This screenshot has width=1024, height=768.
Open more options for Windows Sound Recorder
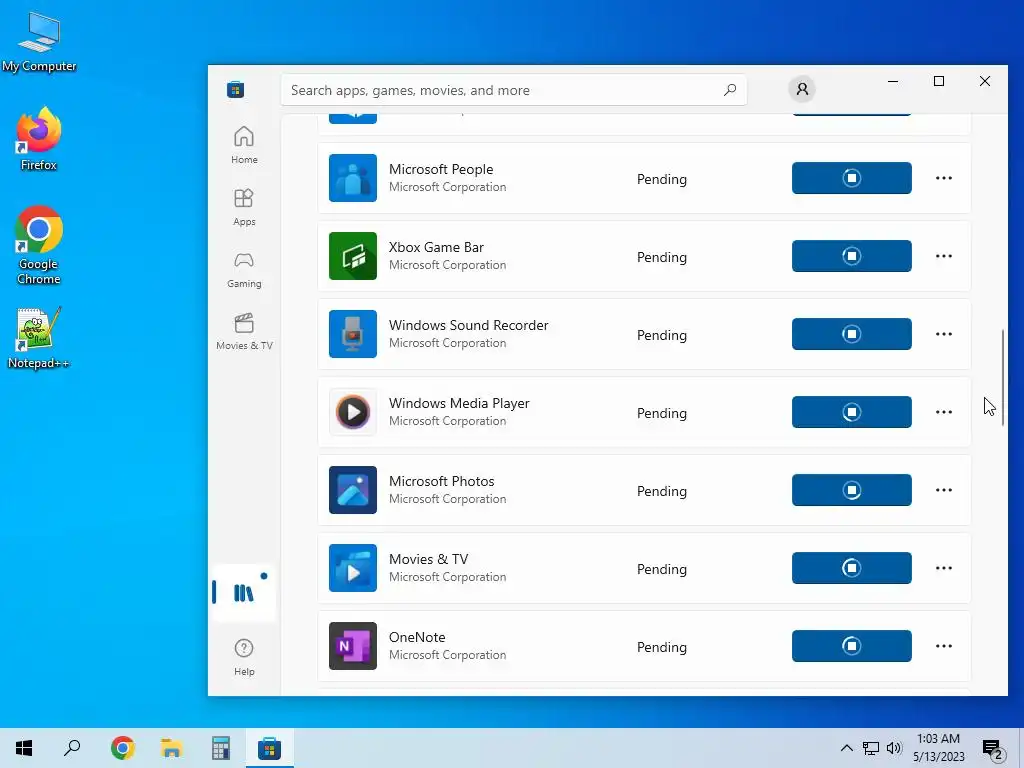pos(944,334)
